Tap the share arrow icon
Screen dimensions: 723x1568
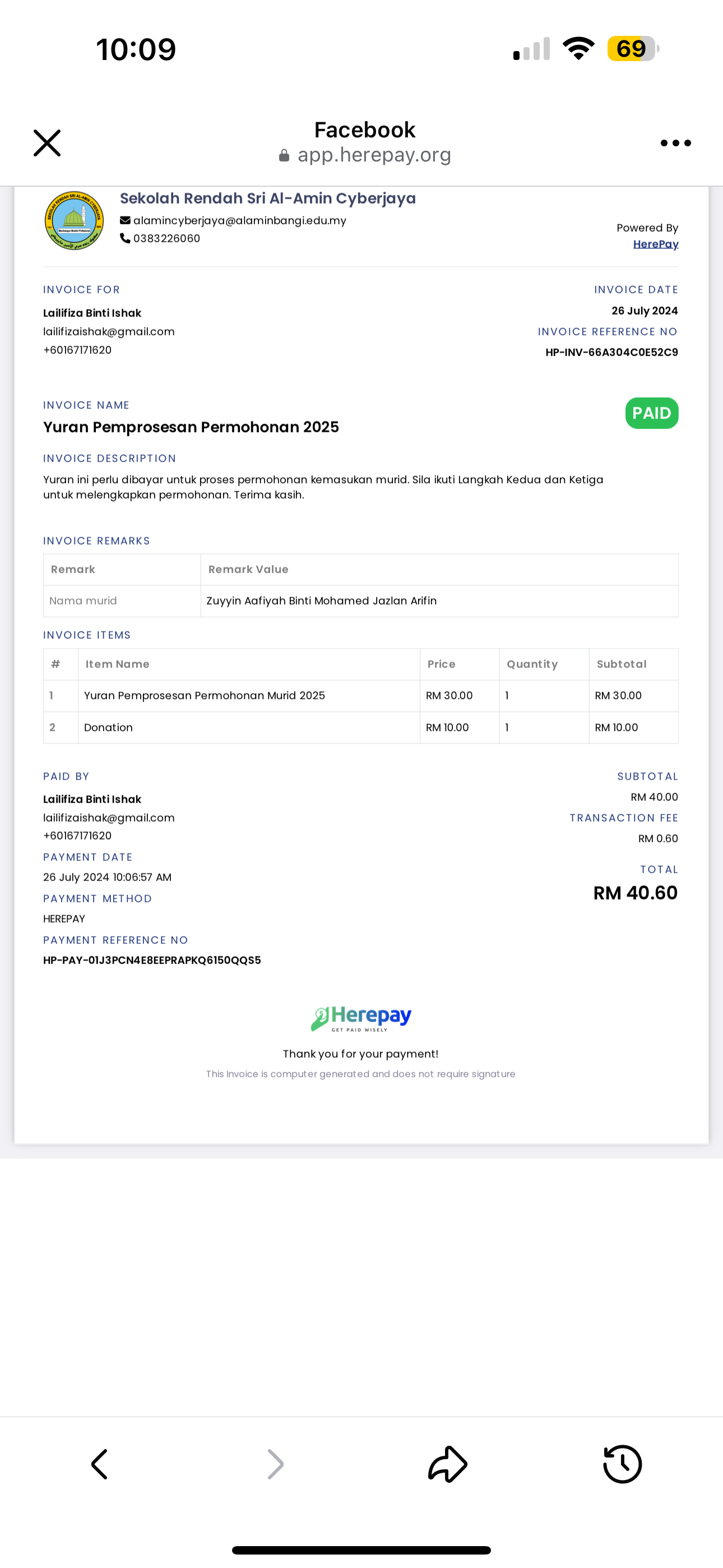click(448, 1463)
